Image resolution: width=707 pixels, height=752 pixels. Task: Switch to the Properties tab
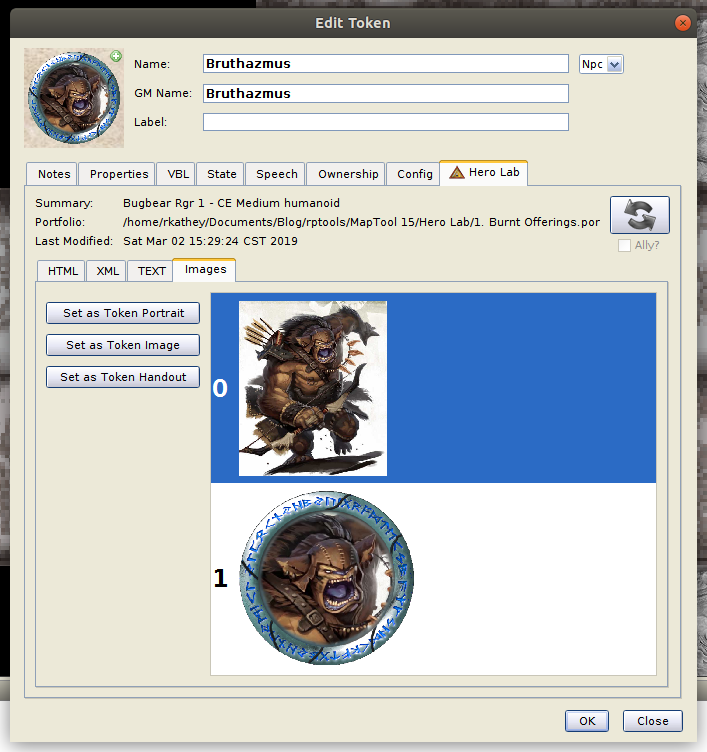(119, 174)
